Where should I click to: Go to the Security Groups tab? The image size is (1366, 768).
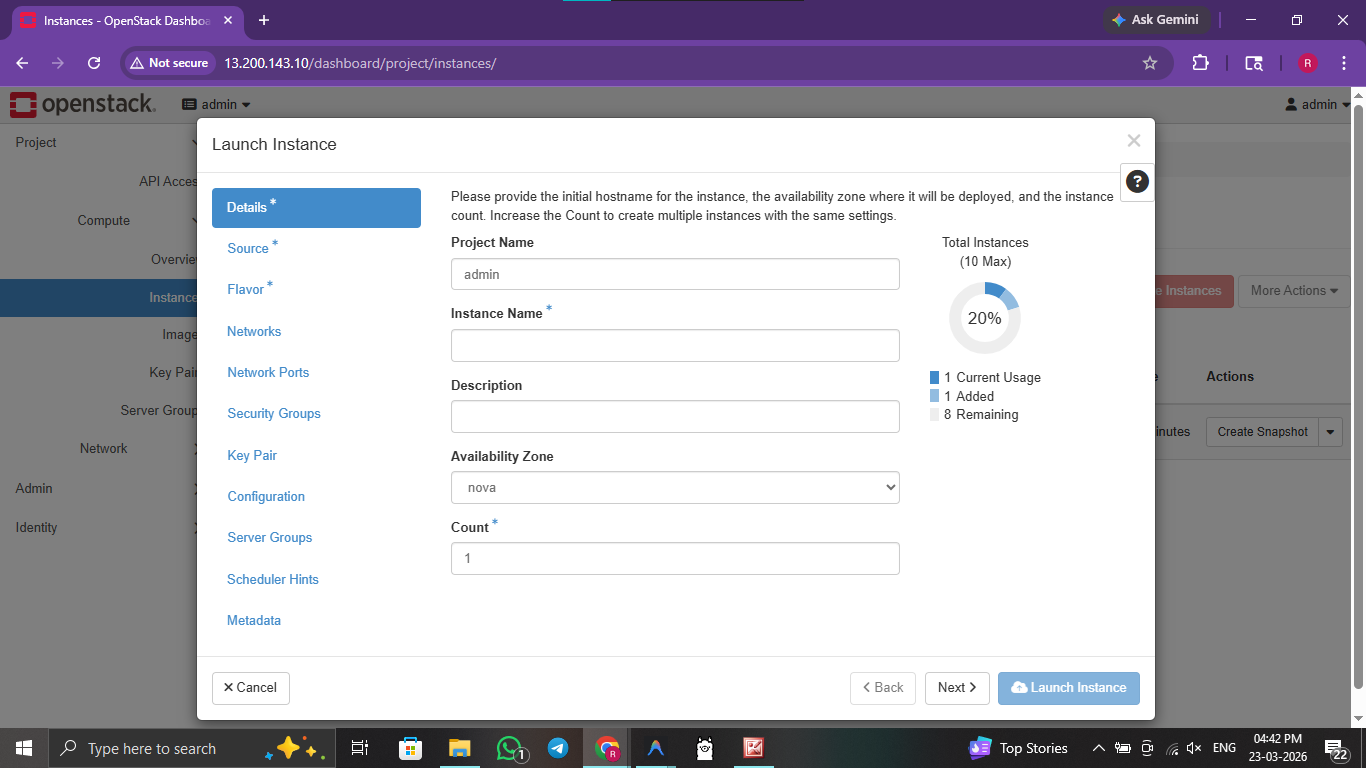point(274,413)
